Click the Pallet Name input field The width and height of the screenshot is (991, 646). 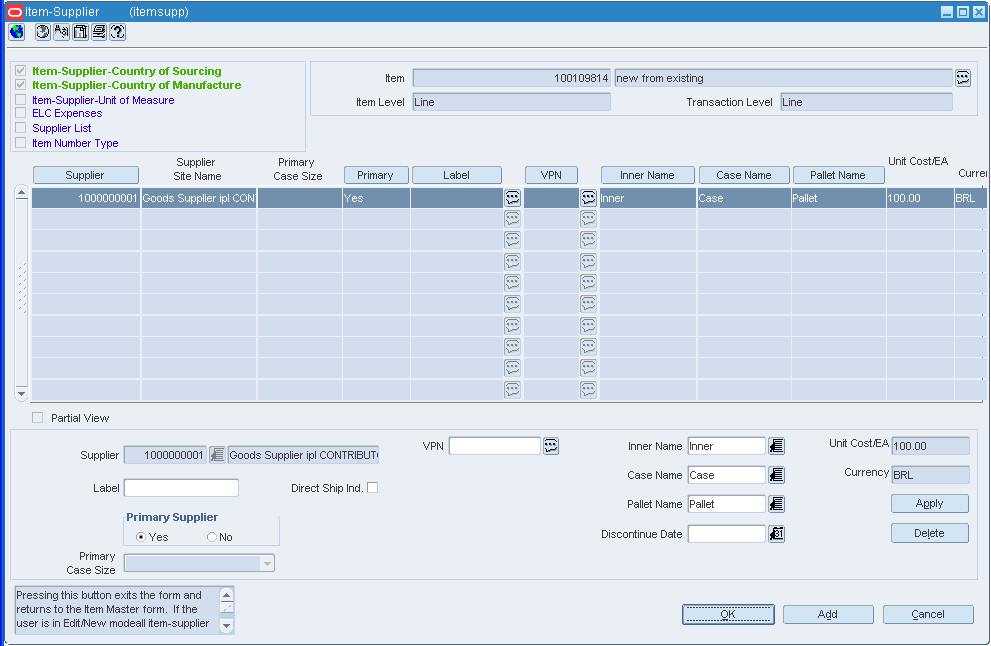click(726, 504)
